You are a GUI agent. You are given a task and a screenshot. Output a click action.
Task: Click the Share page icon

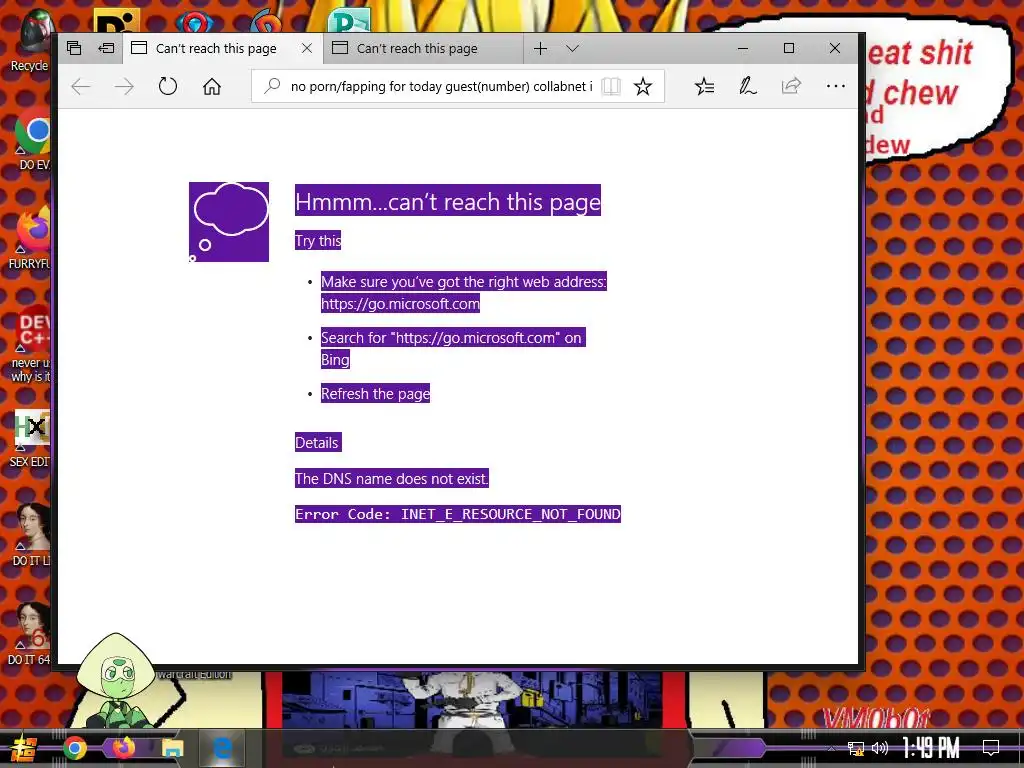792,86
